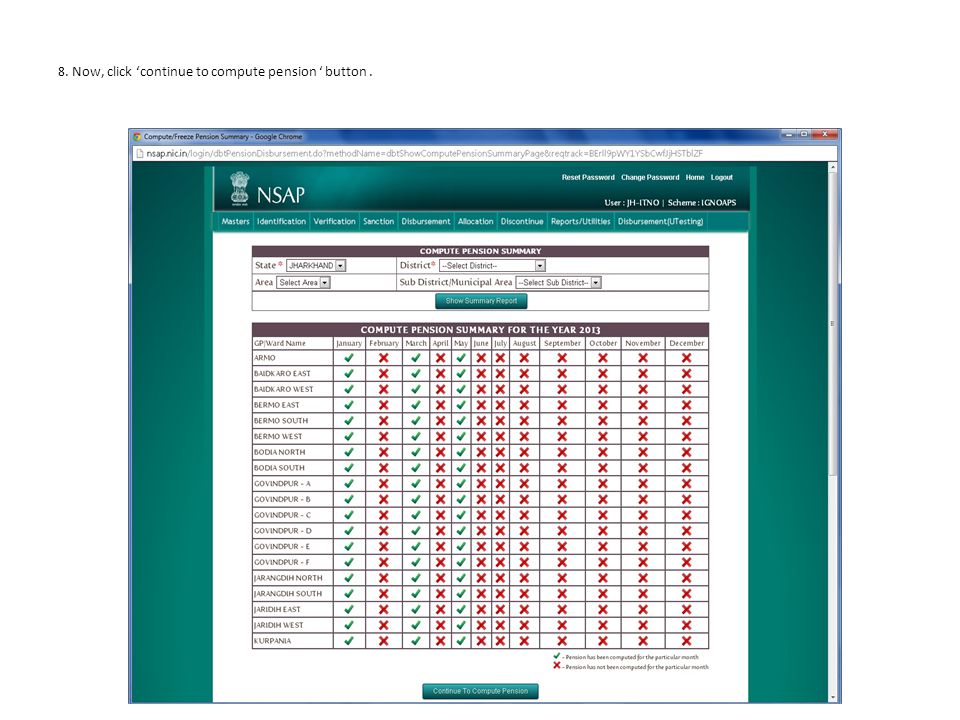Click the GP/Ward Name column header

[293, 343]
